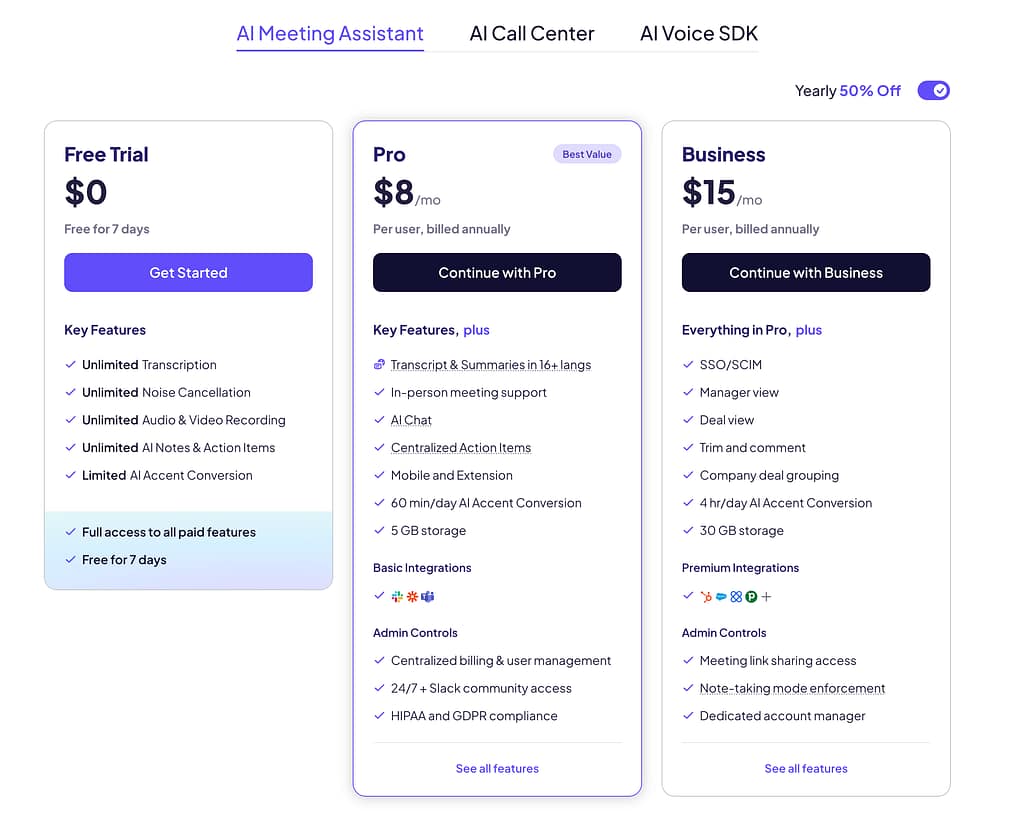Open the AI Chat feature link
Image resolution: width=1024 pixels, height=822 pixels.
coord(410,420)
